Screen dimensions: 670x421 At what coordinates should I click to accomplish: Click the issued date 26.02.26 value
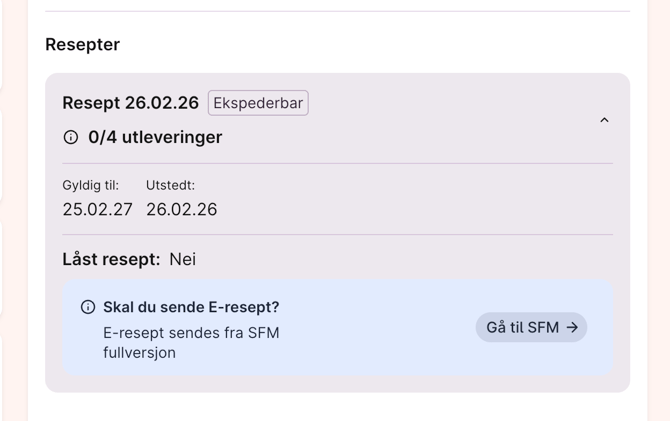181,209
